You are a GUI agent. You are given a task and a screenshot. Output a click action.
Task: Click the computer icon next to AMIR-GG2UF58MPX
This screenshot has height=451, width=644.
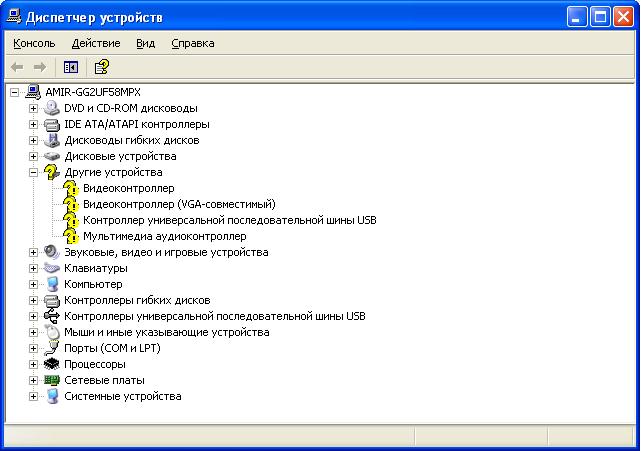tap(33, 92)
